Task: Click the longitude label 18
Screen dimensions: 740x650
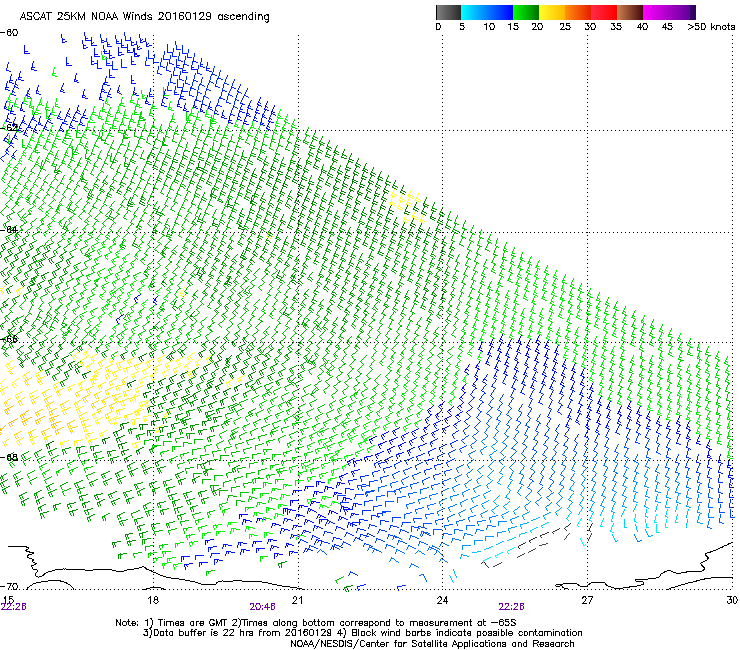Action: click(x=153, y=600)
